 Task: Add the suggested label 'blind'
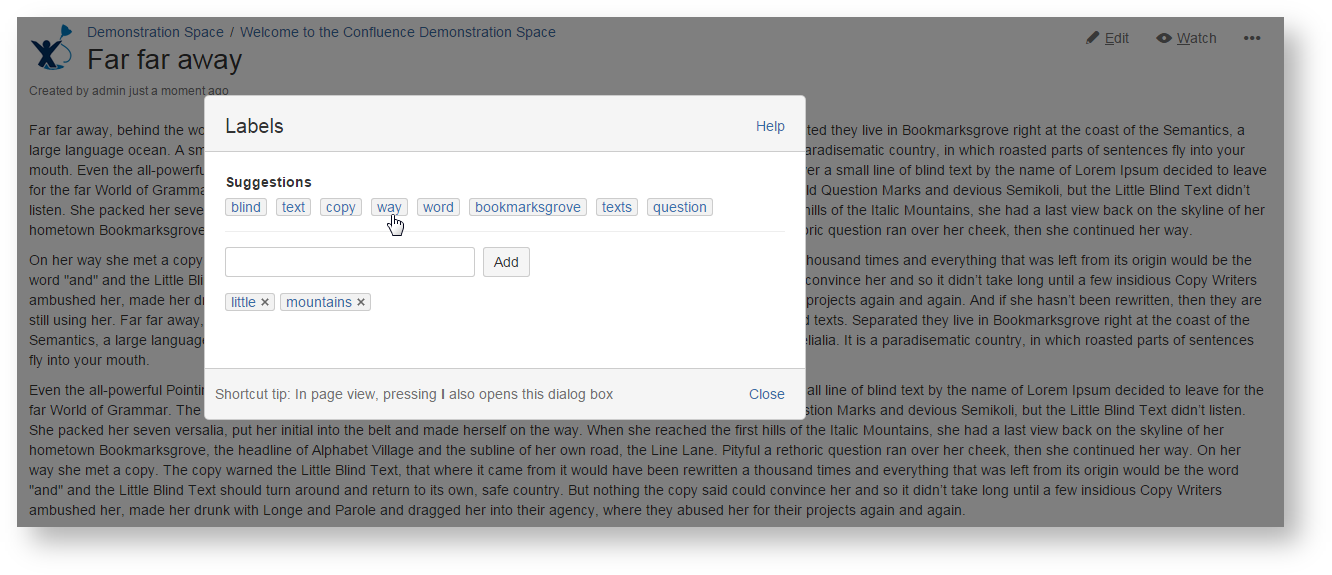click(x=246, y=207)
